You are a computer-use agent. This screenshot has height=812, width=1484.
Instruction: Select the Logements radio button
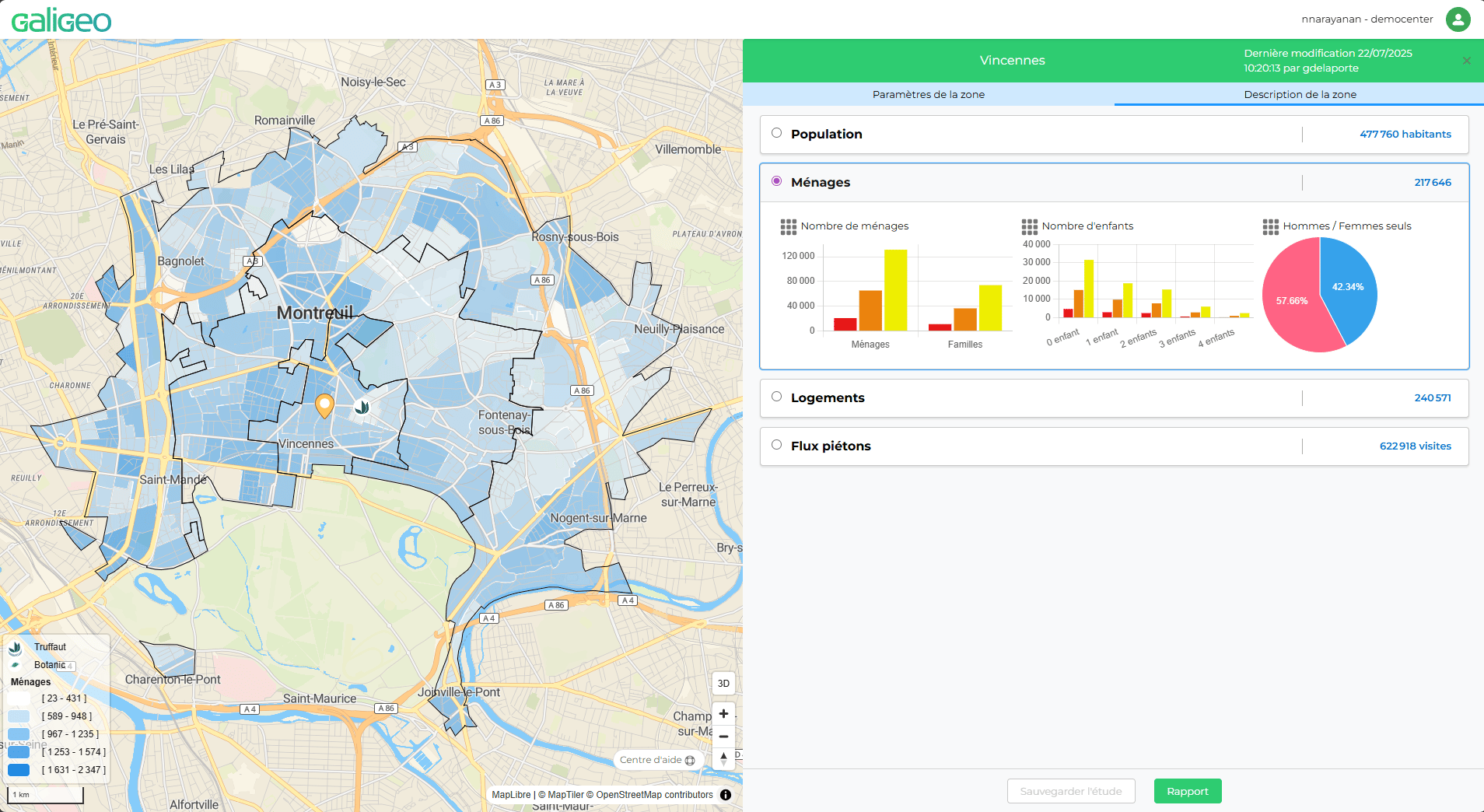tap(776, 397)
